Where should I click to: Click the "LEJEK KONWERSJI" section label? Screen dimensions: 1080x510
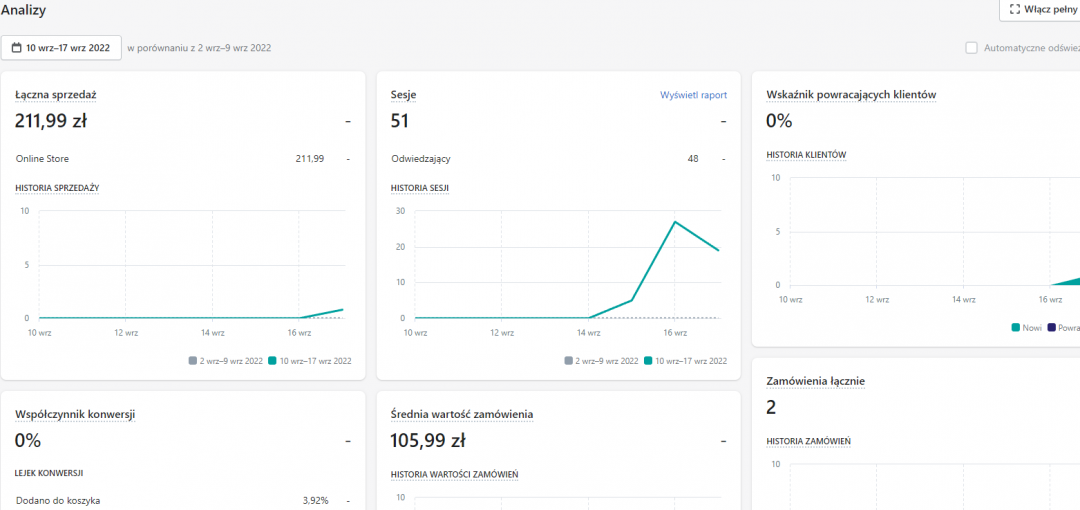point(48,473)
